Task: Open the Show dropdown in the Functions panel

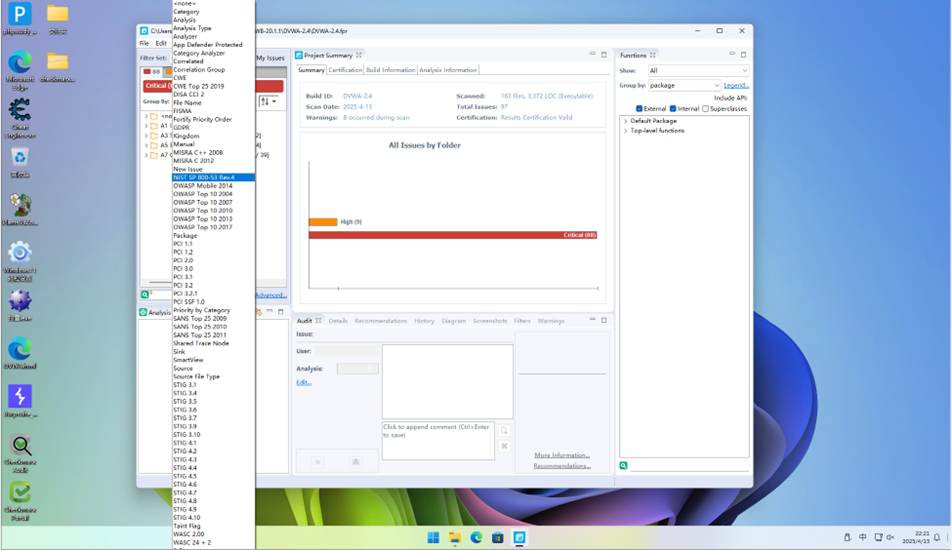Action: (698, 70)
